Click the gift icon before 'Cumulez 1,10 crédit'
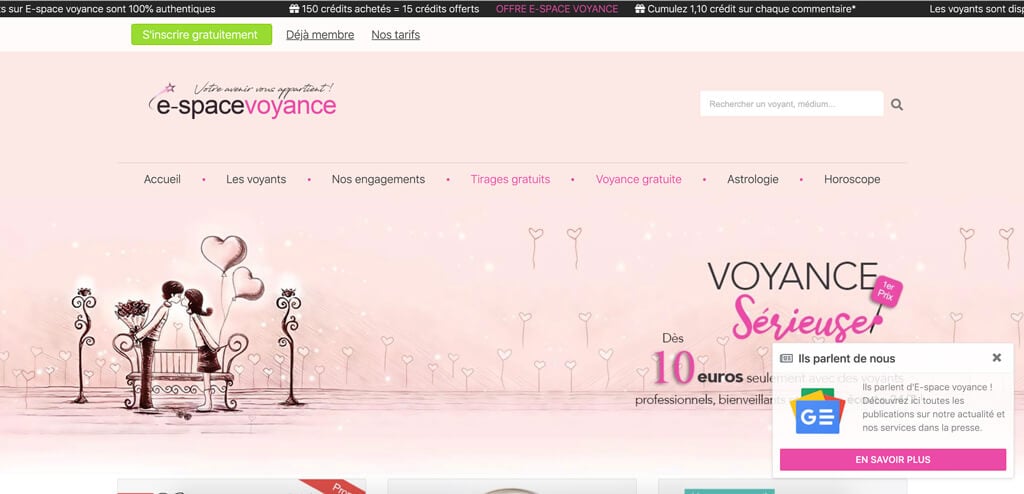The height and width of the screenshot is (494, 1024). tap(640, 9)
